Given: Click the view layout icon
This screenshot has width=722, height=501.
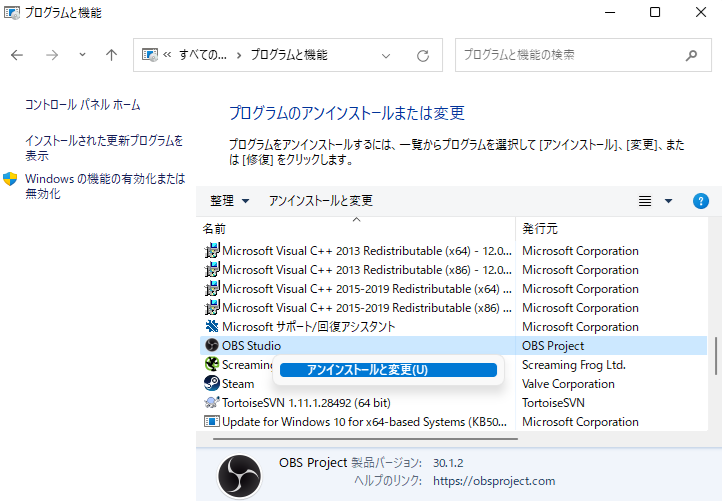Looking at the screenshot, I should [645, 201].
